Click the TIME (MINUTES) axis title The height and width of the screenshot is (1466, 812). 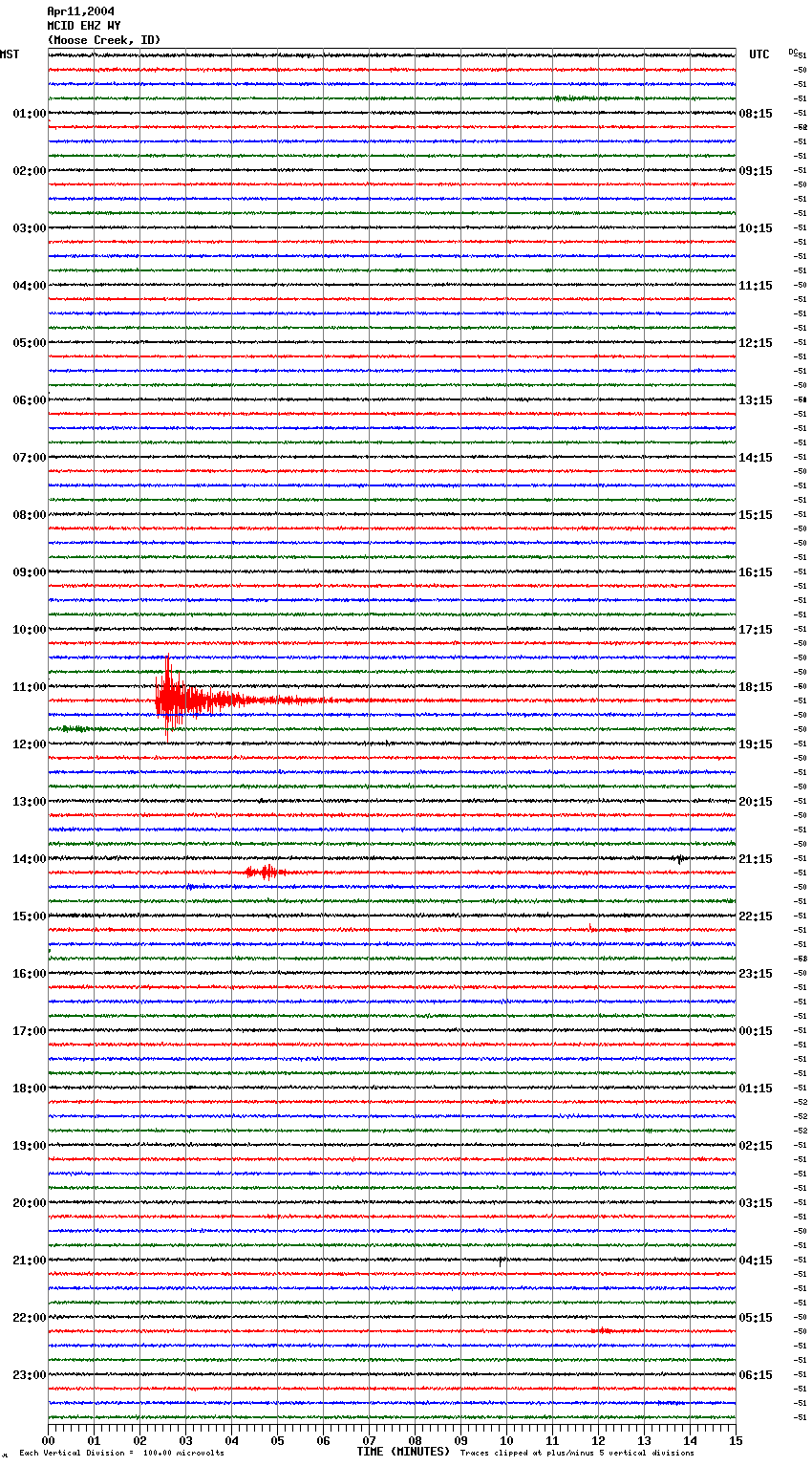click(x=403, y=1452)
